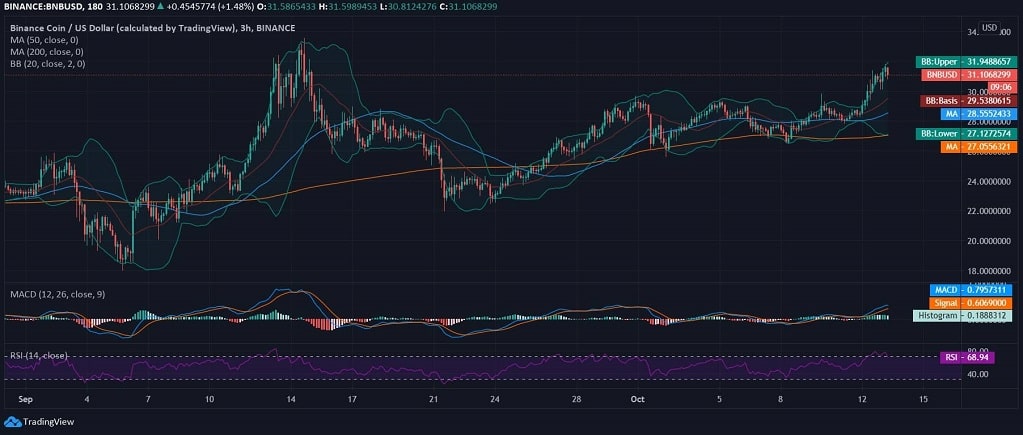Click the 10 date on time axis

click(209, 398)
